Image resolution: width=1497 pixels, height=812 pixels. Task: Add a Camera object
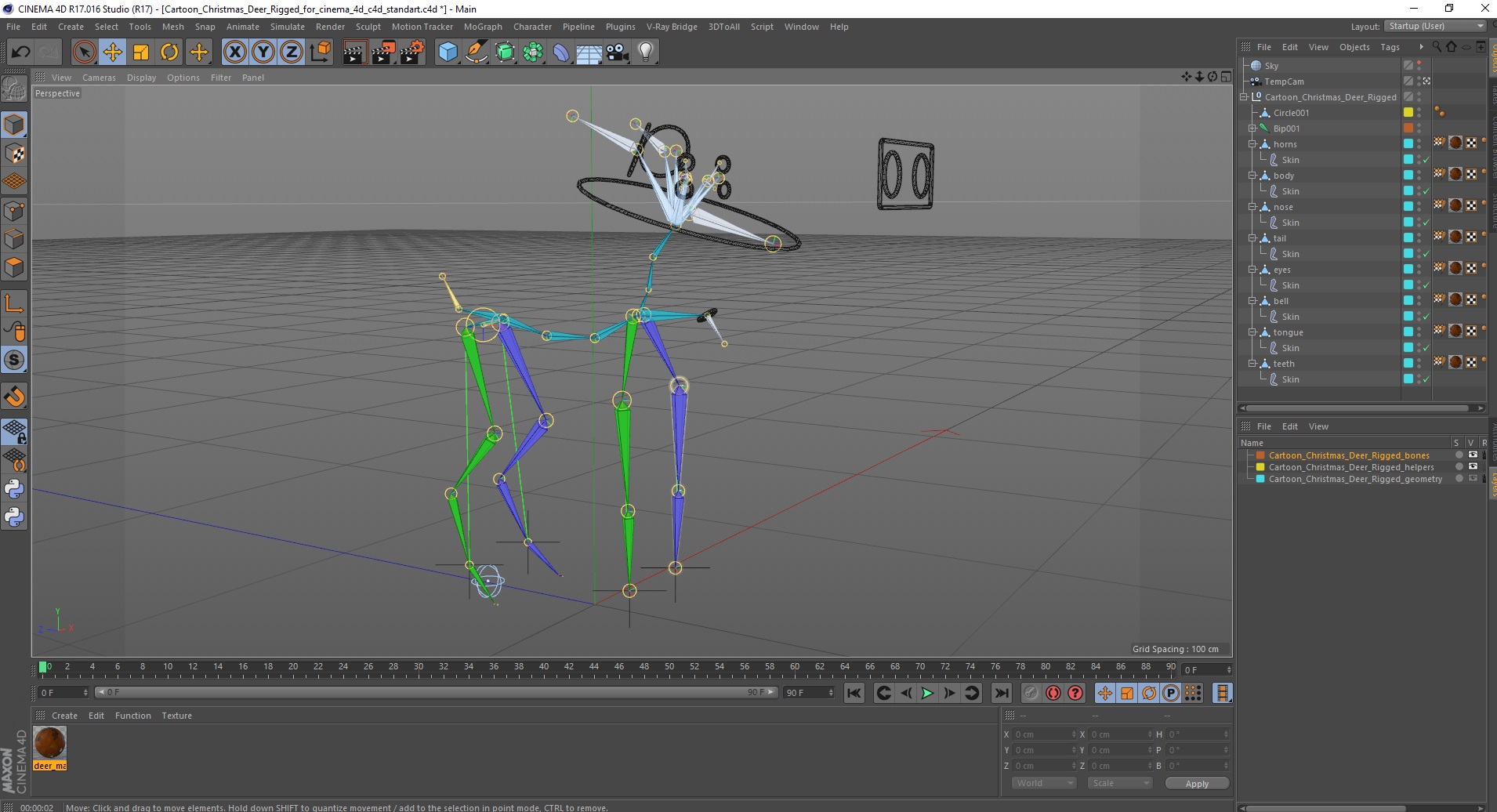tap(618, 53)
